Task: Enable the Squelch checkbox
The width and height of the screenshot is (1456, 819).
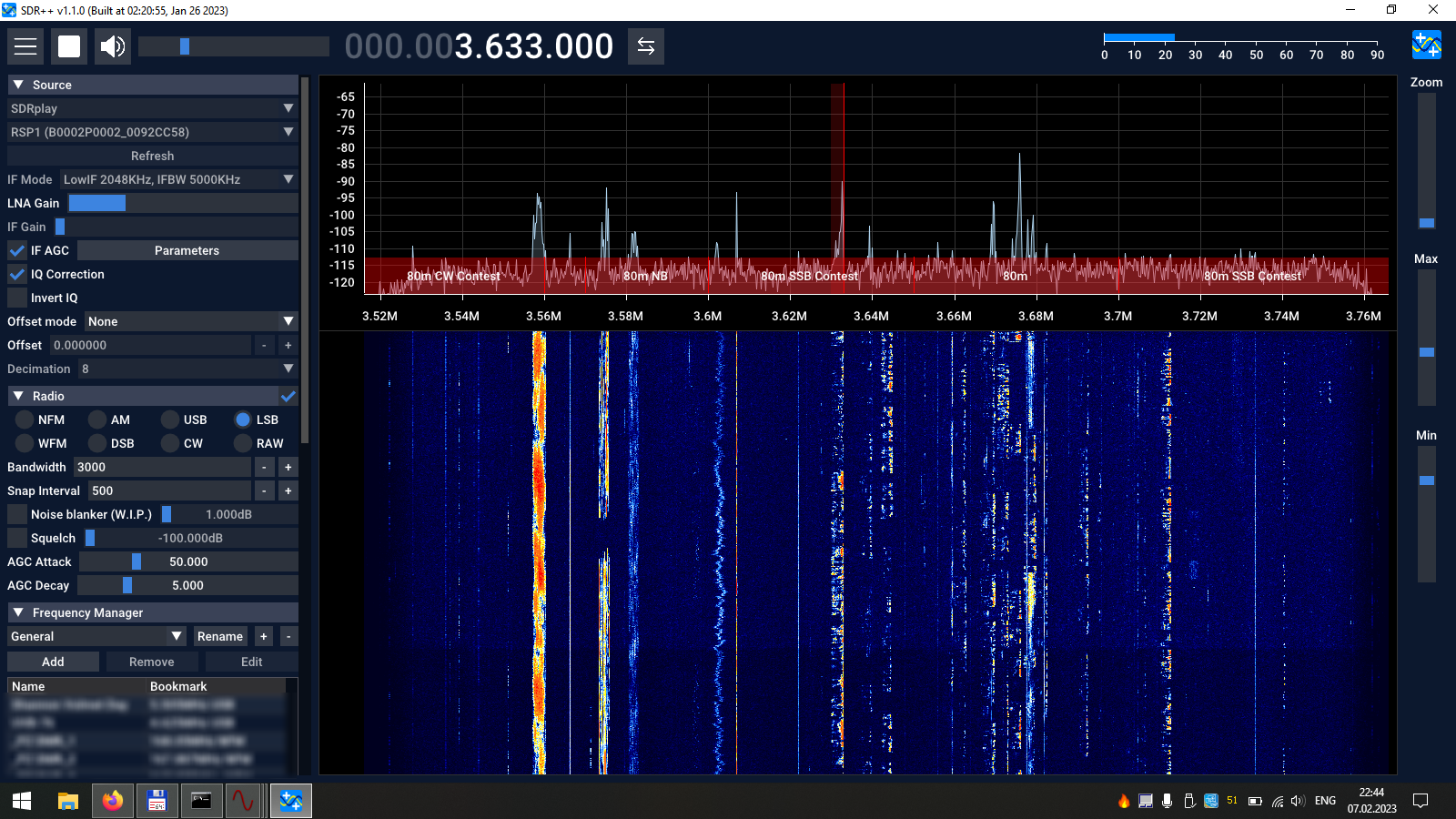Action: pos(17,538)
